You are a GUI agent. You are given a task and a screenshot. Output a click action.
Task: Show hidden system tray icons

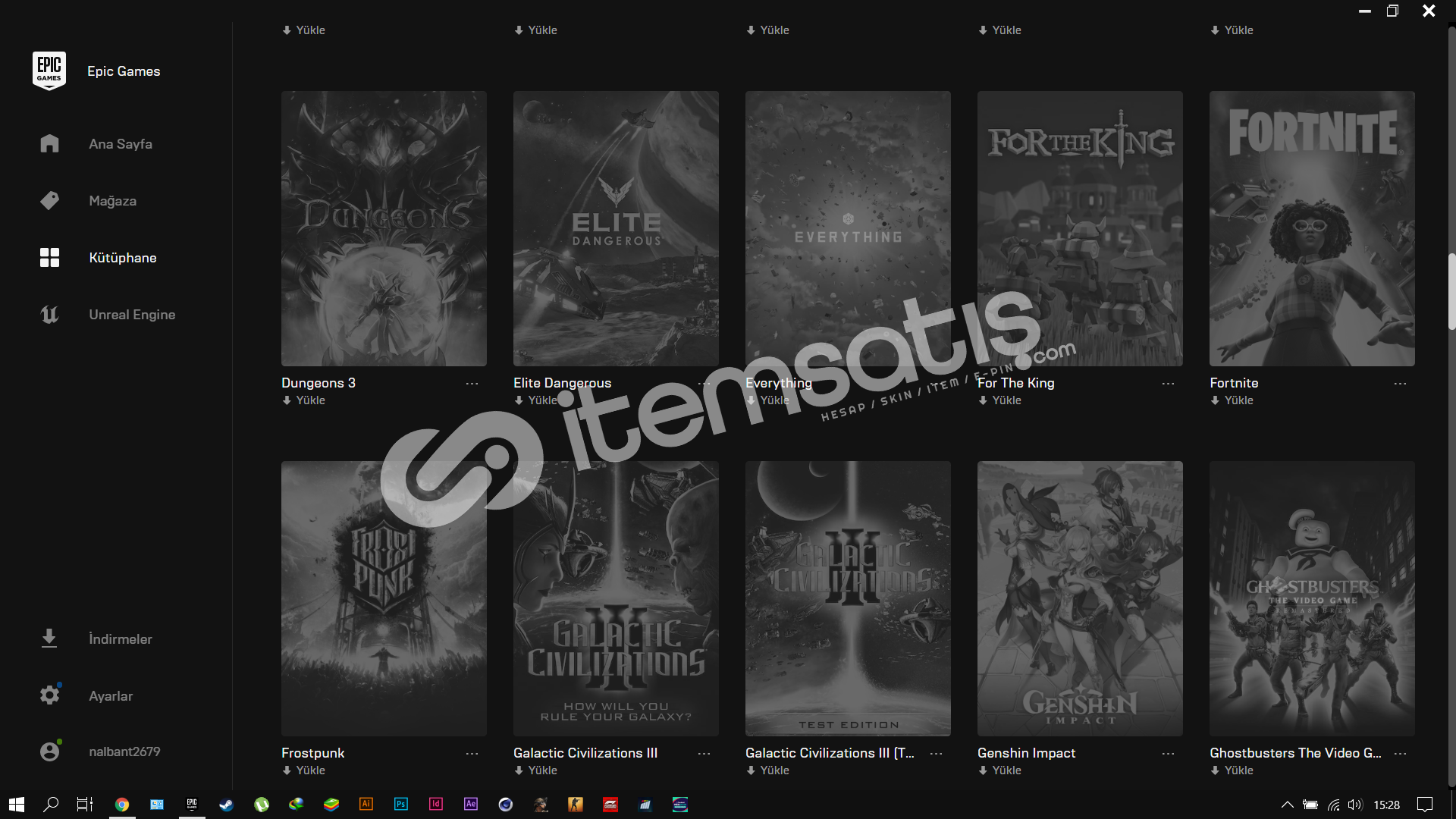click(x=1287, y=805)
